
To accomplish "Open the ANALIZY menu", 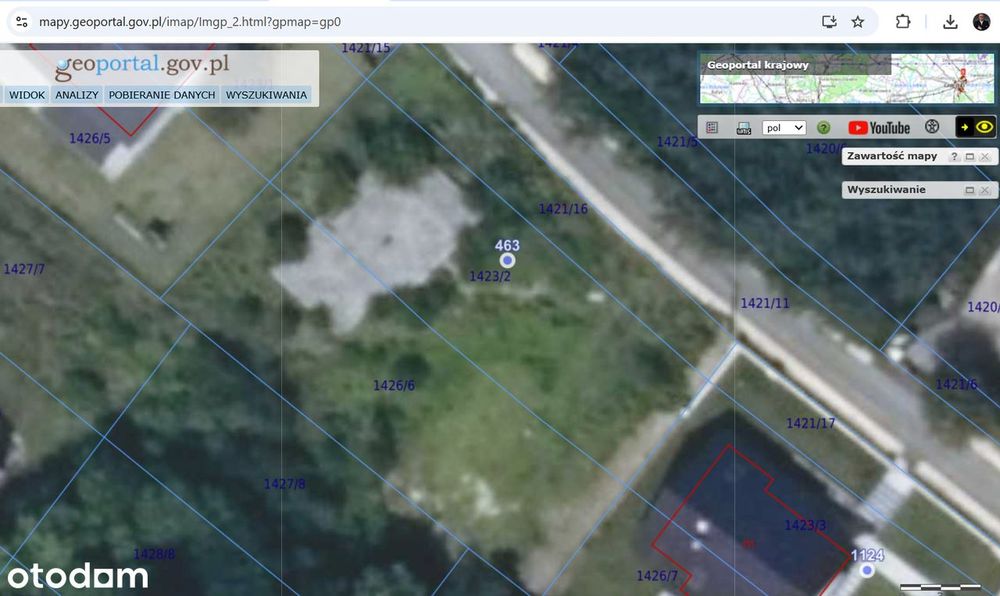I will click(77, 95).
